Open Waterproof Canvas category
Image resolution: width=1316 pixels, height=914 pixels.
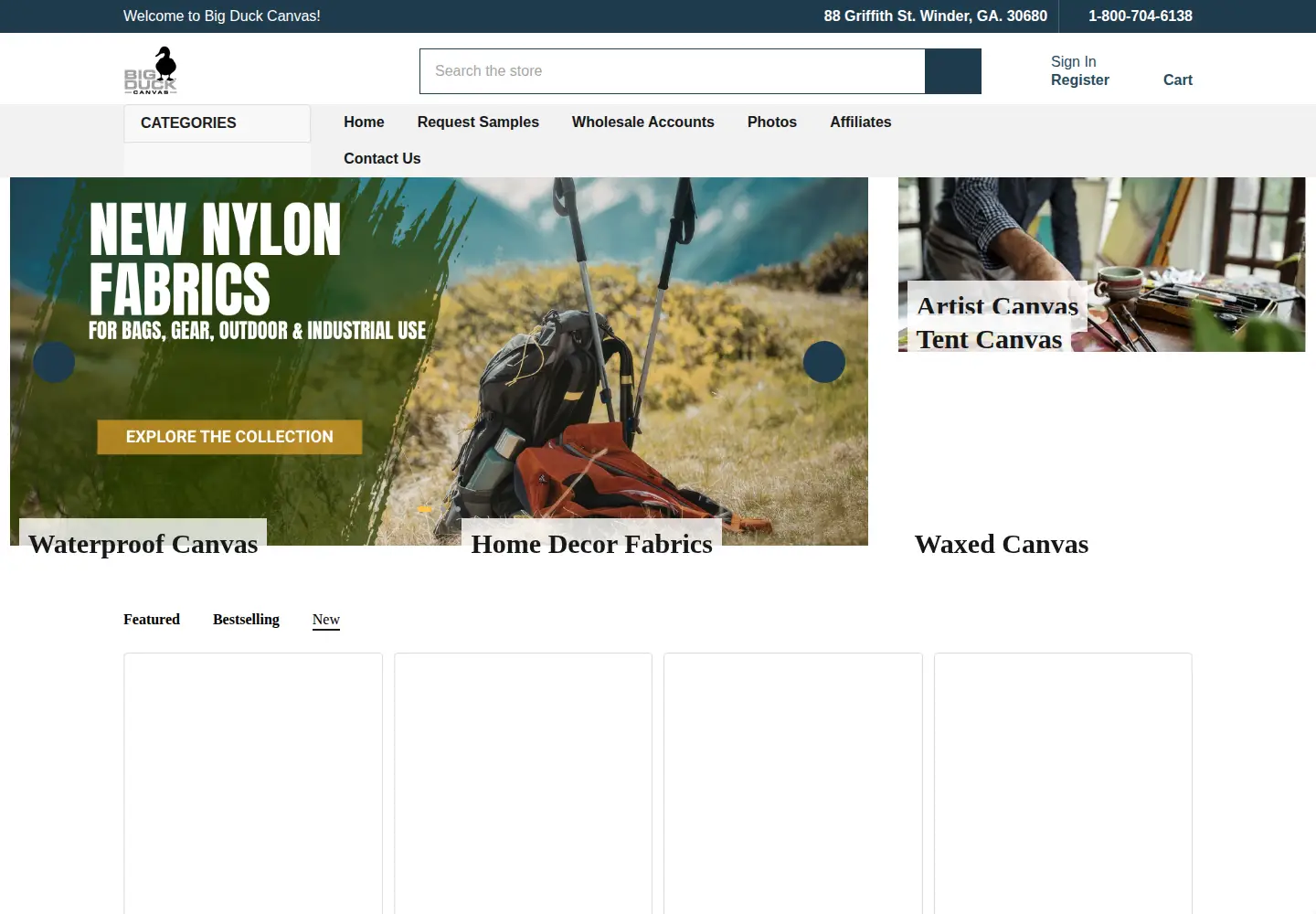(143, 544)
